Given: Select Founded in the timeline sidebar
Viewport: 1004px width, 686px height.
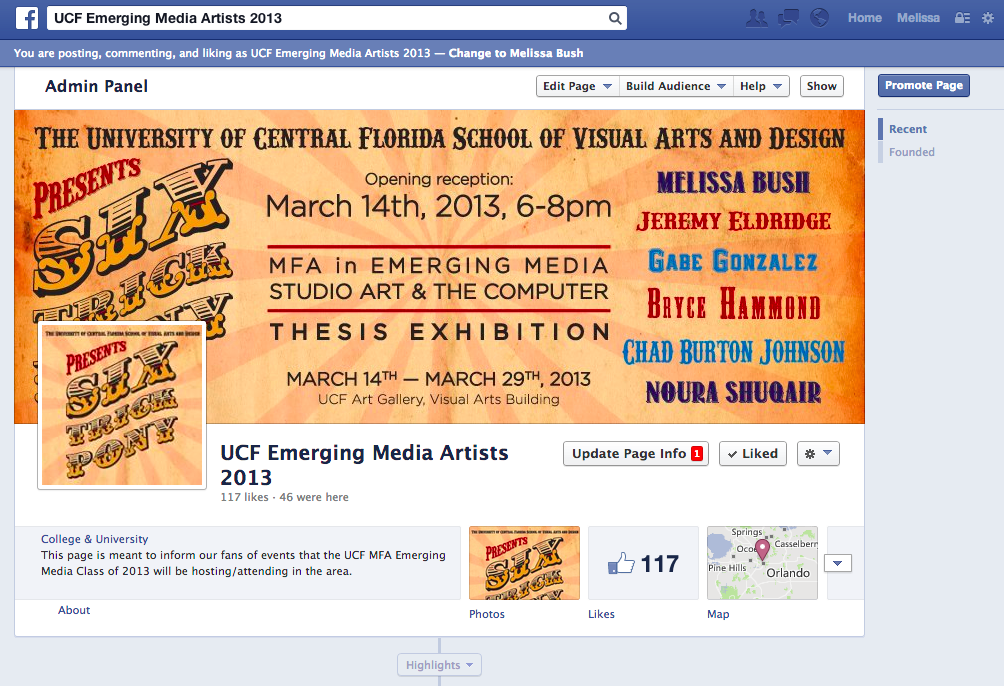Looking at the screenshot, I should [x=911, y=152].
